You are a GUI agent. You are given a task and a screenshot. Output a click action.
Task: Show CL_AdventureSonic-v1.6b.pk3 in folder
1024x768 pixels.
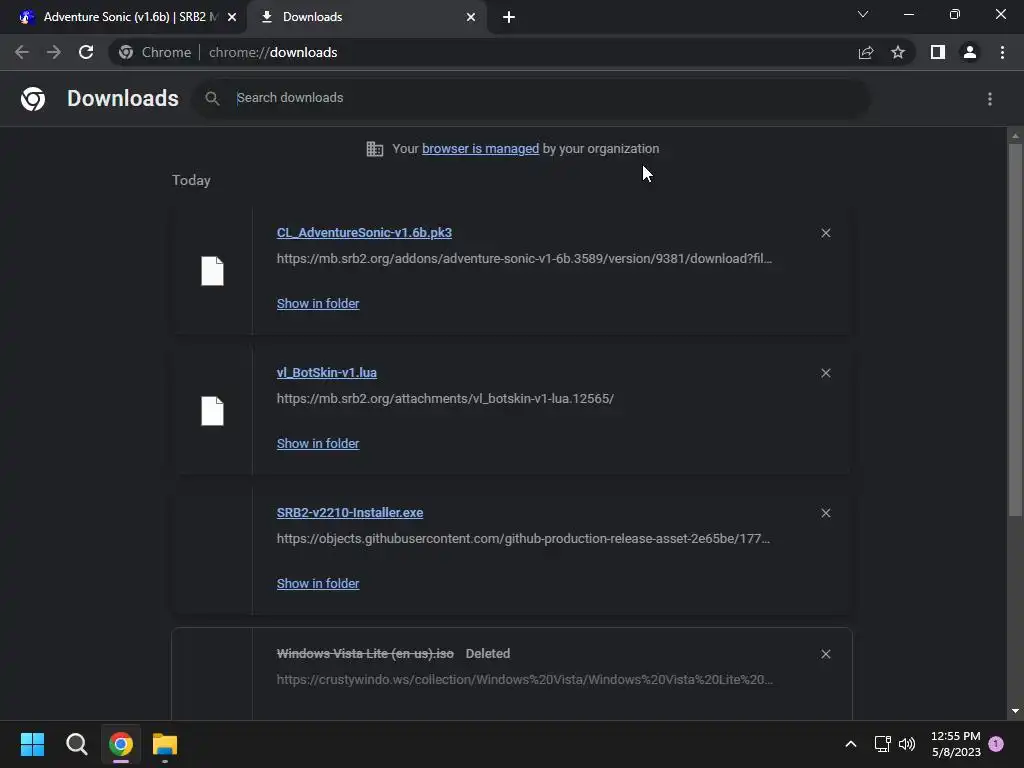click(318, 304)
